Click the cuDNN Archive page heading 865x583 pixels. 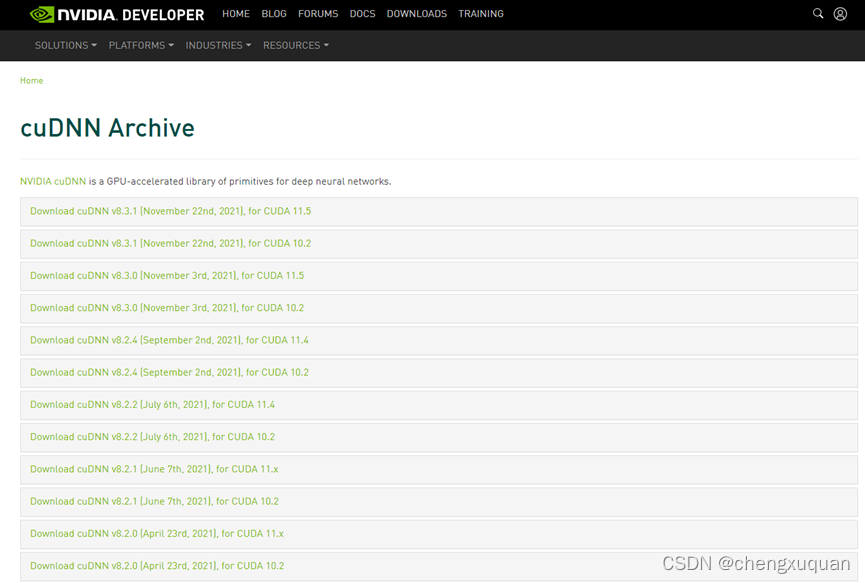click(108, 128)
